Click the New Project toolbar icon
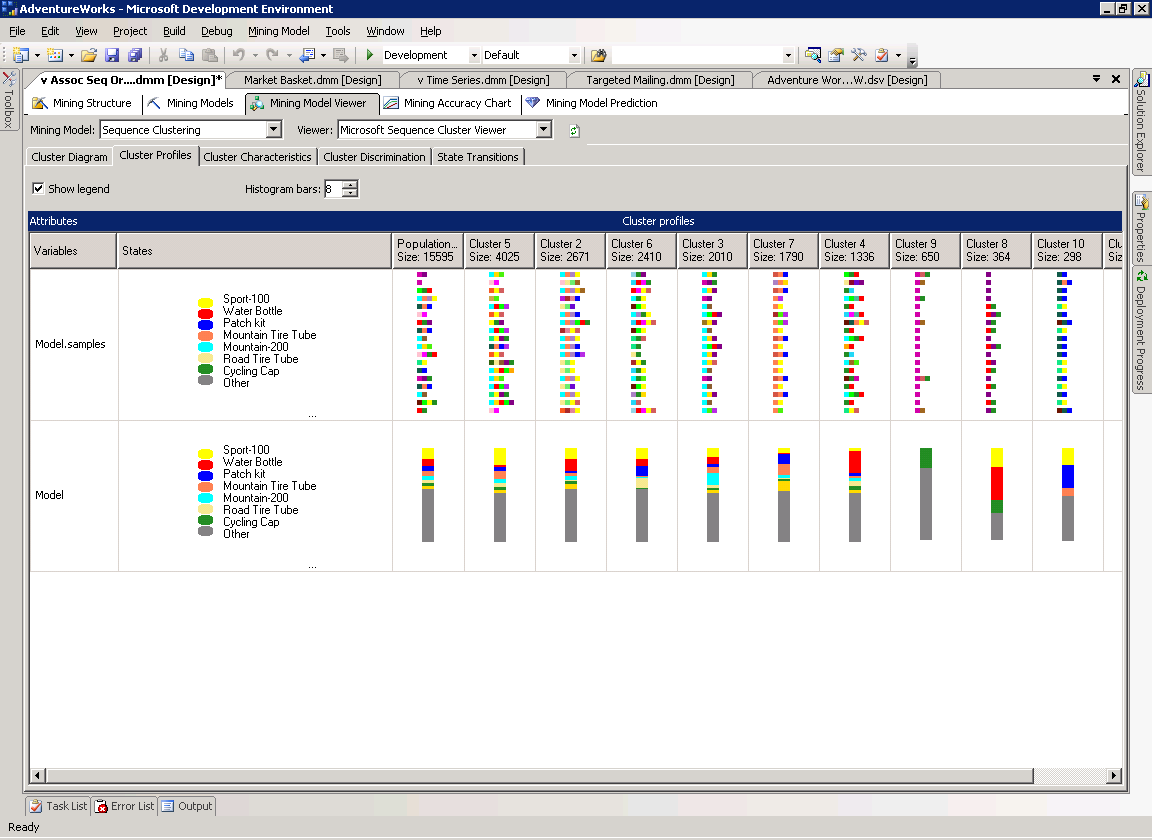This screenshot has width=1152, height=840. pyautogui.click(x=21, y=55)
